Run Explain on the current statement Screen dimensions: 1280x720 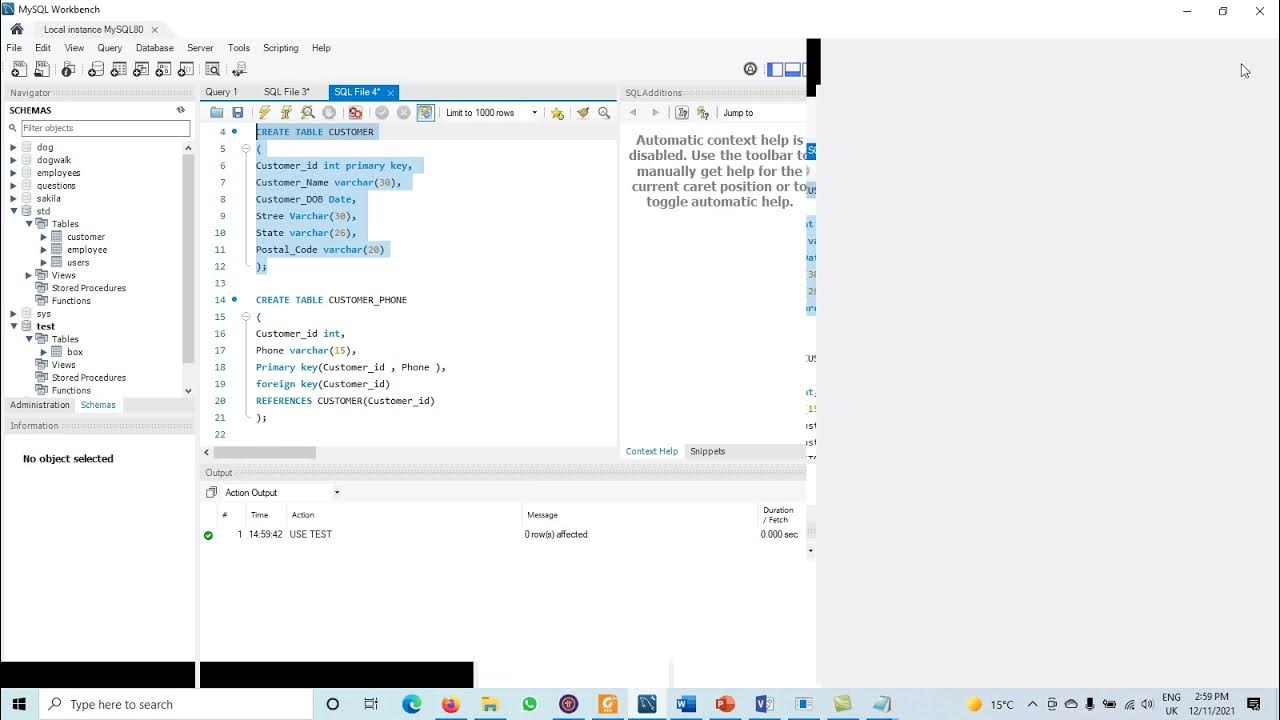tap(308, 113)
